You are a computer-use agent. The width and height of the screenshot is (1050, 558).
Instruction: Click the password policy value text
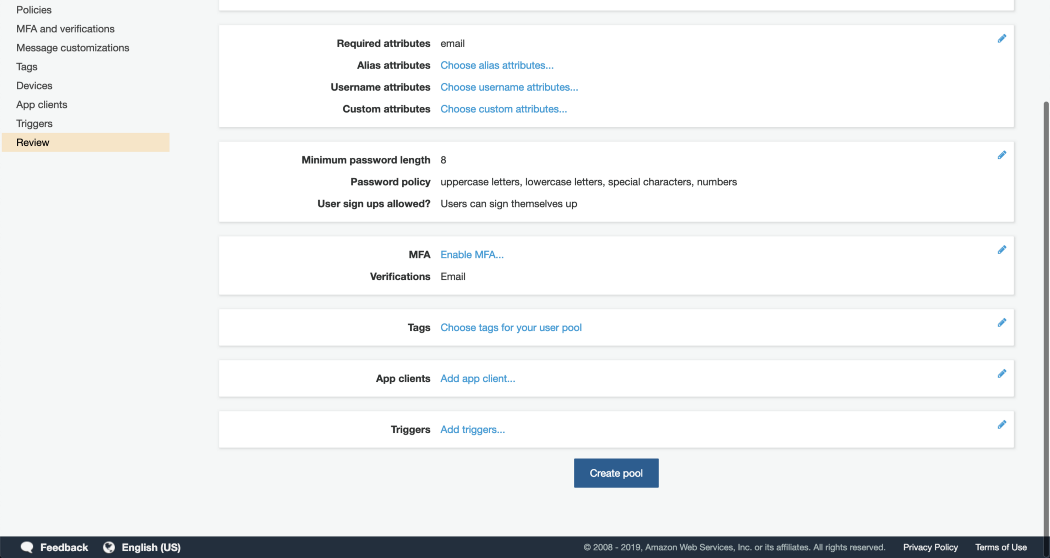(589, 182)
